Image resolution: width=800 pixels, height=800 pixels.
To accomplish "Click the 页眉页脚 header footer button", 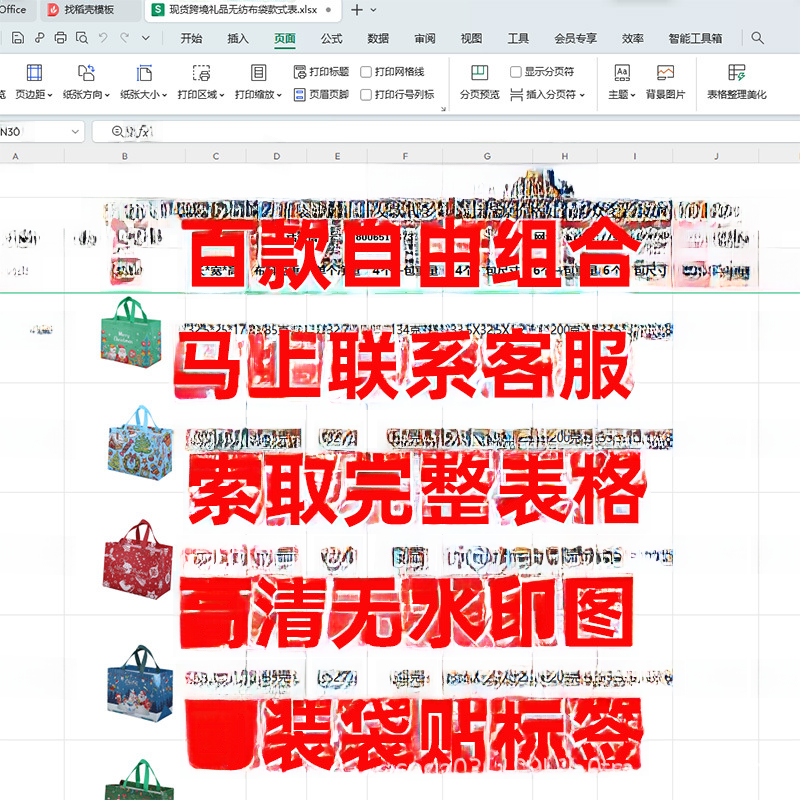I will (x=322, y=95).
